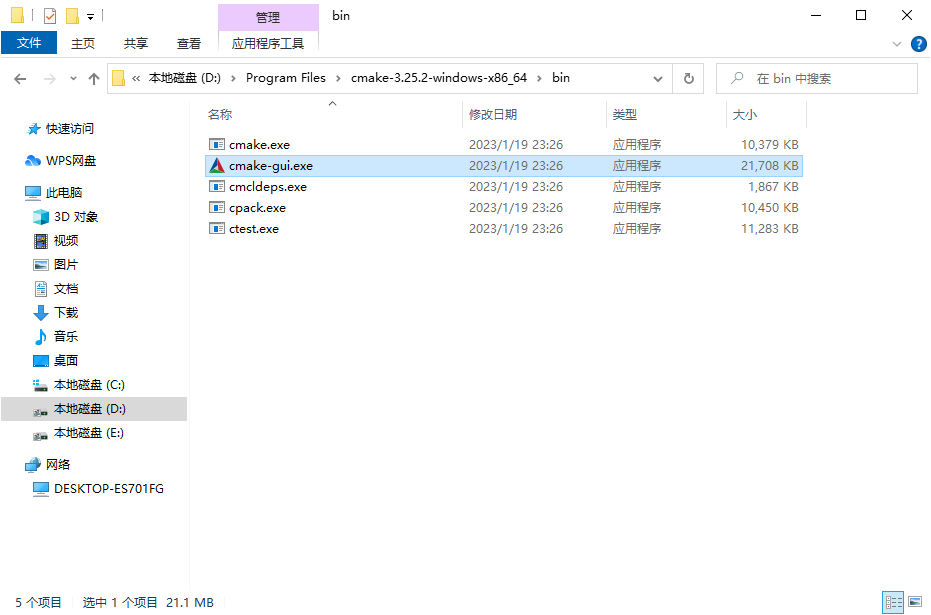Viewport: 931px width, 615px height.
Task: Select the cmcldeps.exe file name
Action: pos(268,186)
